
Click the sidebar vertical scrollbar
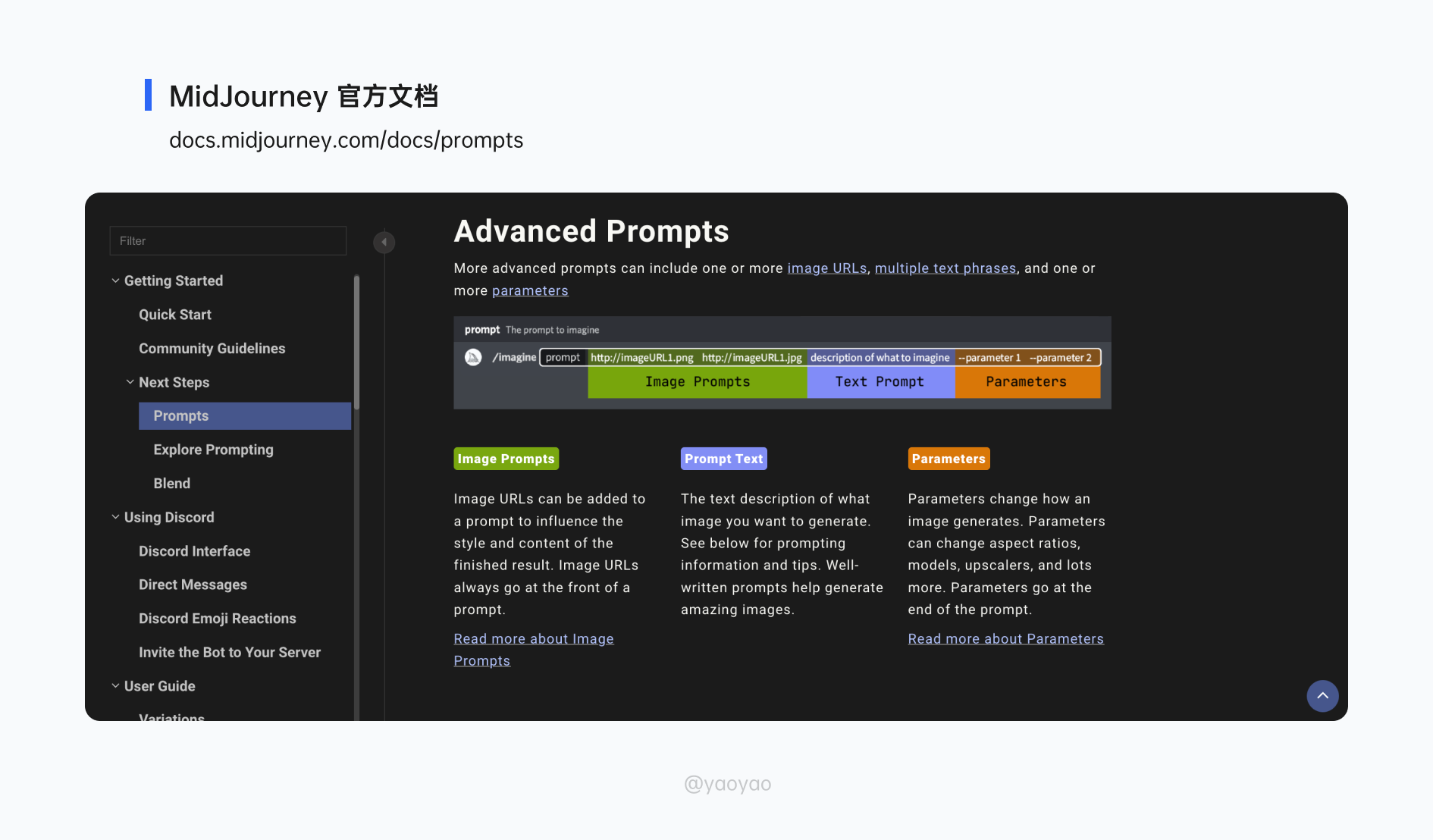pyautogui.click(x=356, y=341)
